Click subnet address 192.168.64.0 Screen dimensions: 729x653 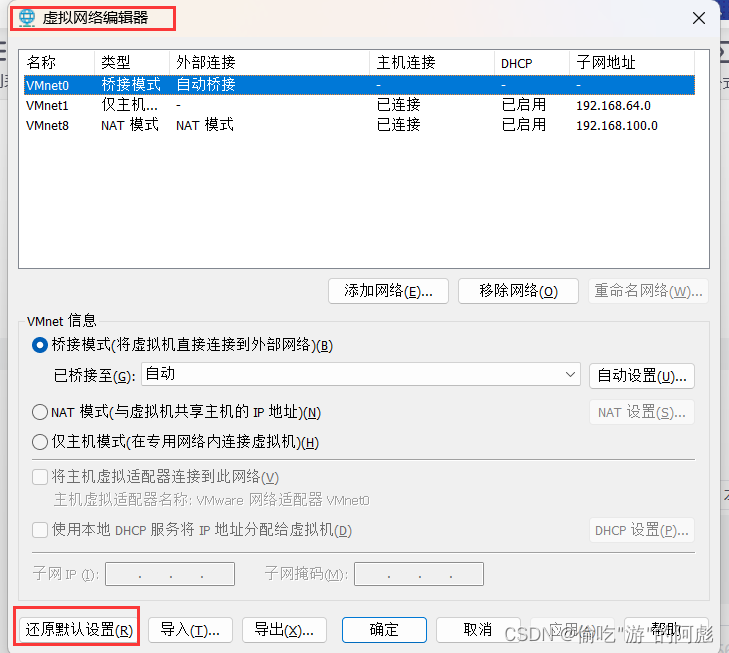(613, 106)
